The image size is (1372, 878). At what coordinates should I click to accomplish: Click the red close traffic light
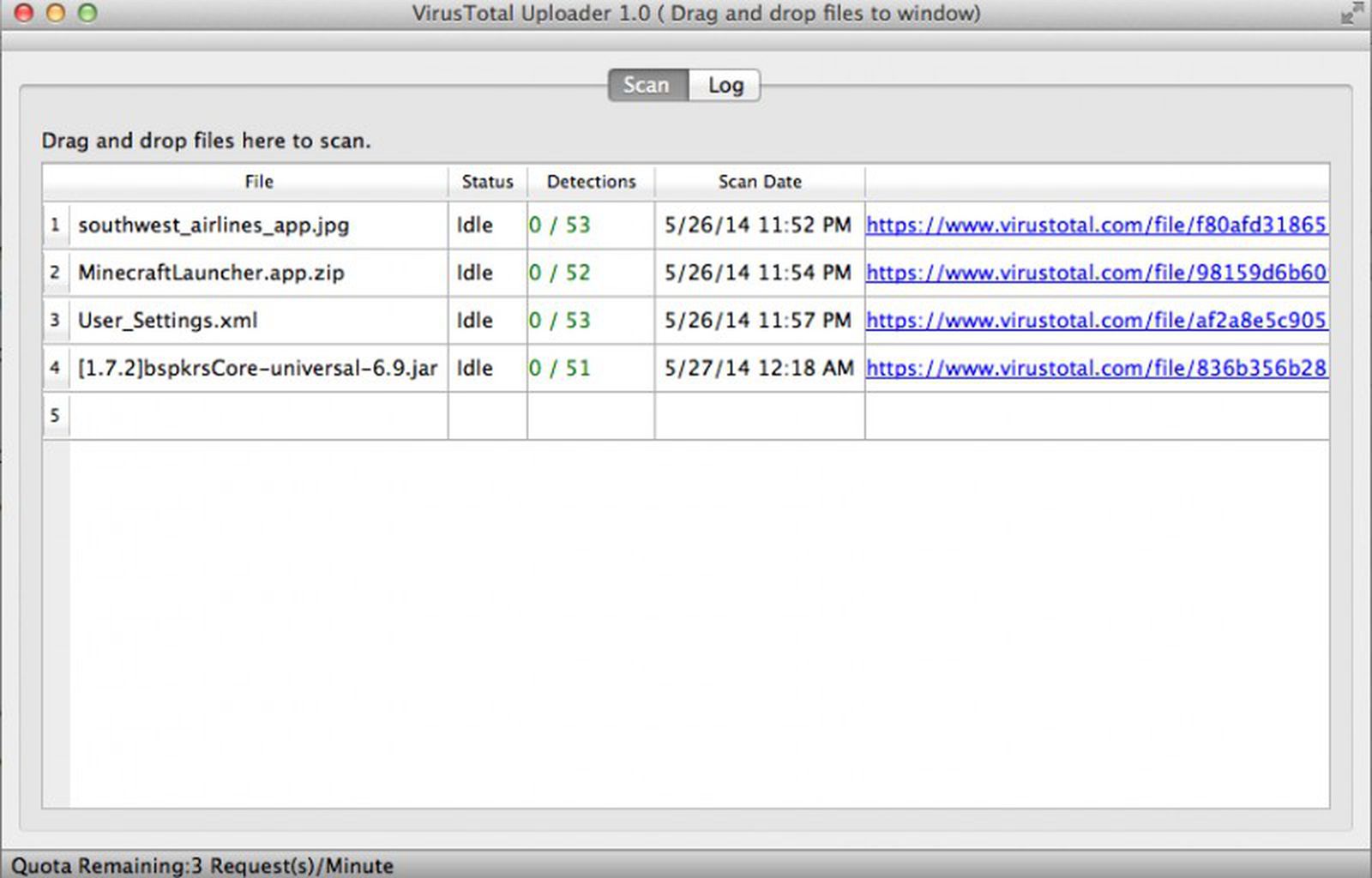point(25,13)
